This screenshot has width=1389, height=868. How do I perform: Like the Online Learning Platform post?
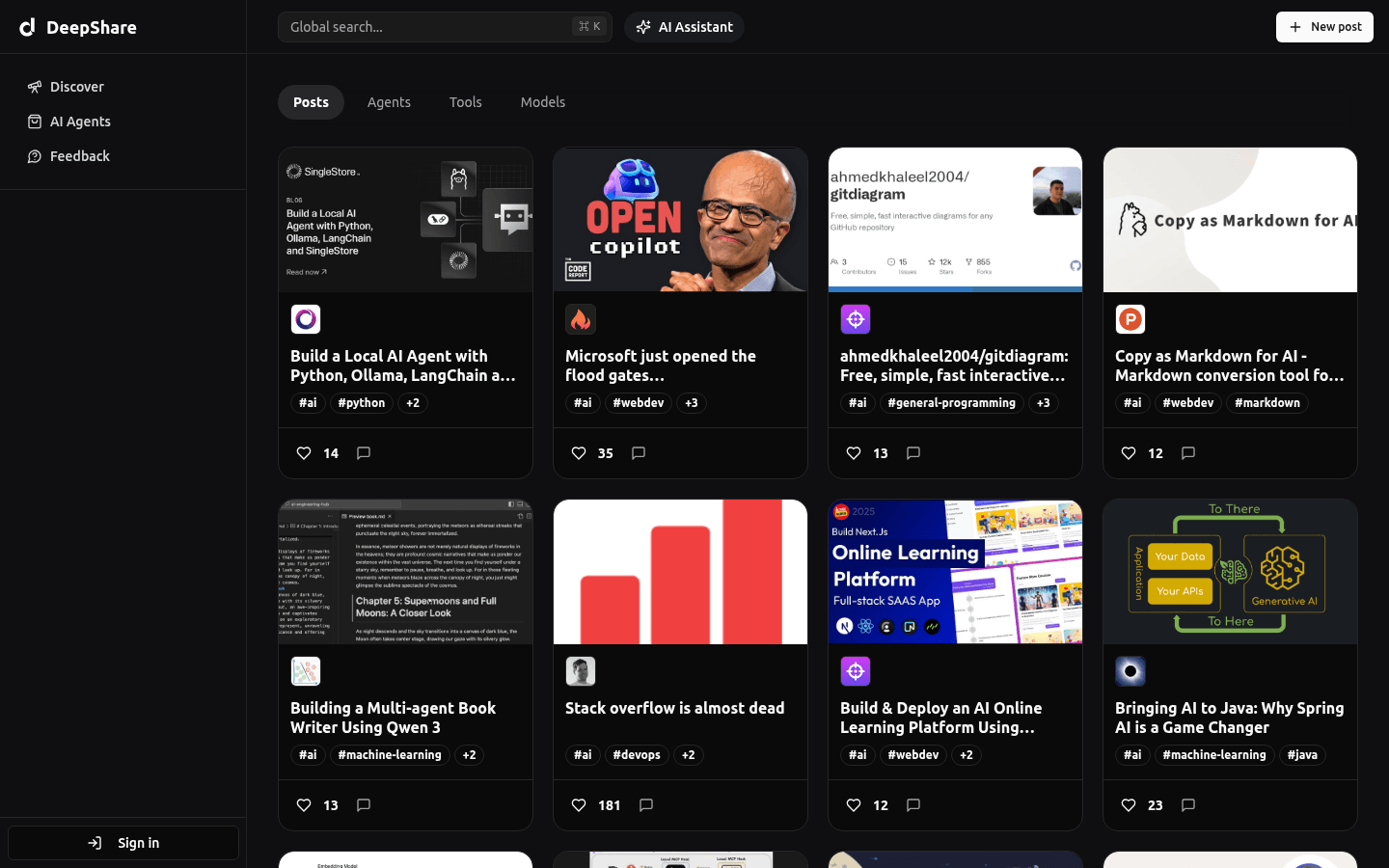pyautogui.click(x=854, y=805)
